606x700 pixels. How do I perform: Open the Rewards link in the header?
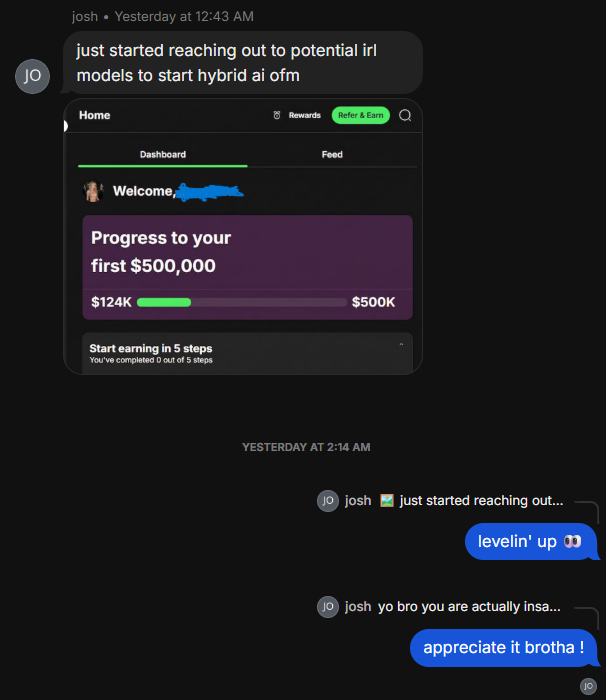(x=304, y=115)
